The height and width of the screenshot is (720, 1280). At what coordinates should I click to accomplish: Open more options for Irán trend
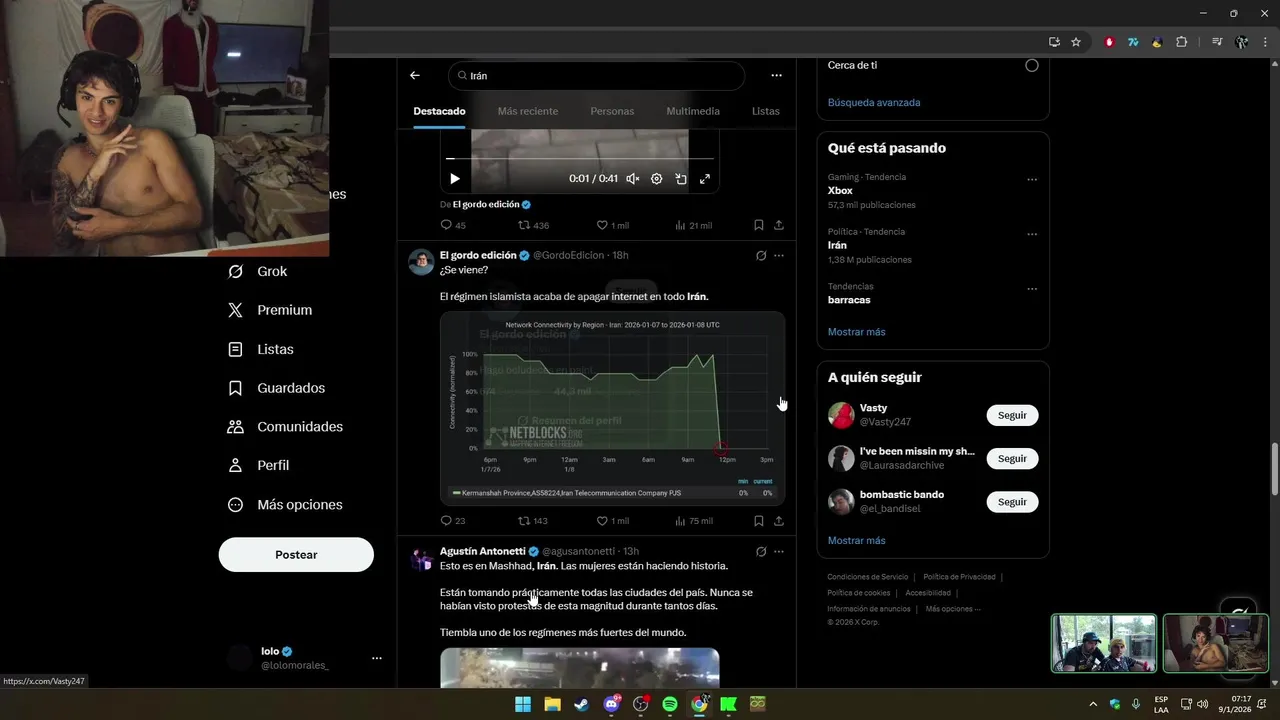[x=1032, y=235]
